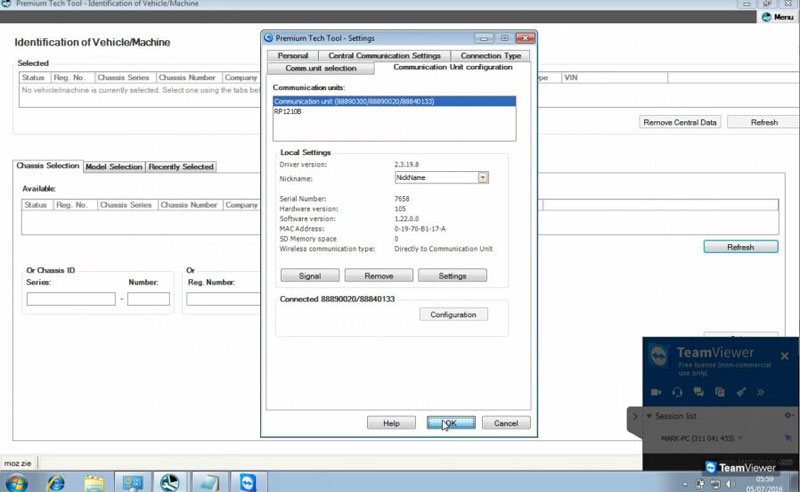Click the Chassis ID Number input field
Viewport: 800px width, 492px height.
tap(148, 299)
